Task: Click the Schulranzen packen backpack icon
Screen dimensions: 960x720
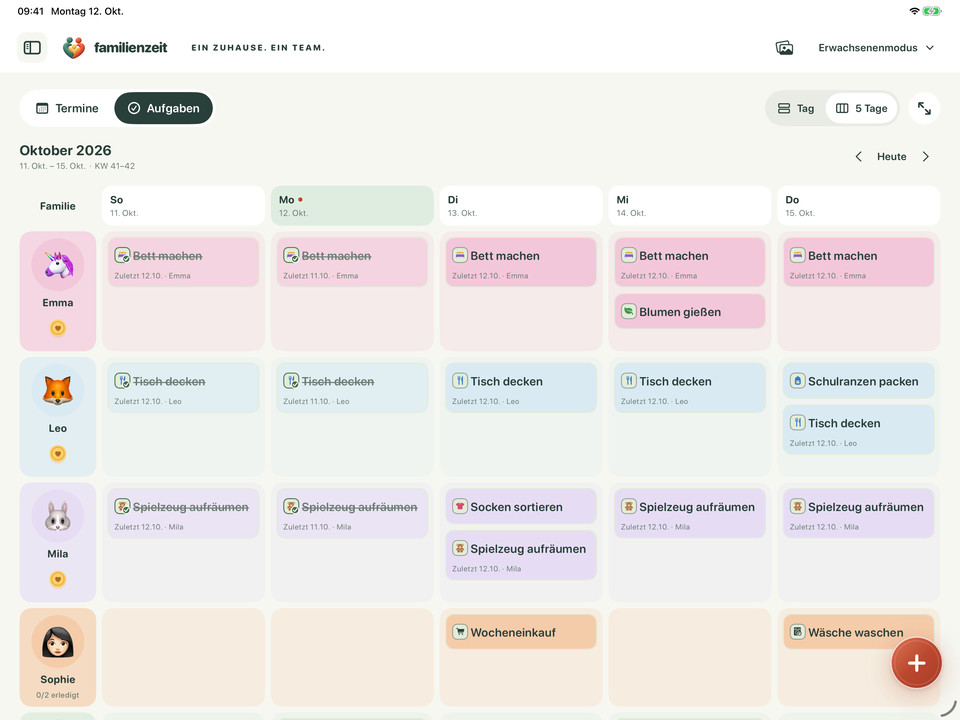Action: [797, 381]
